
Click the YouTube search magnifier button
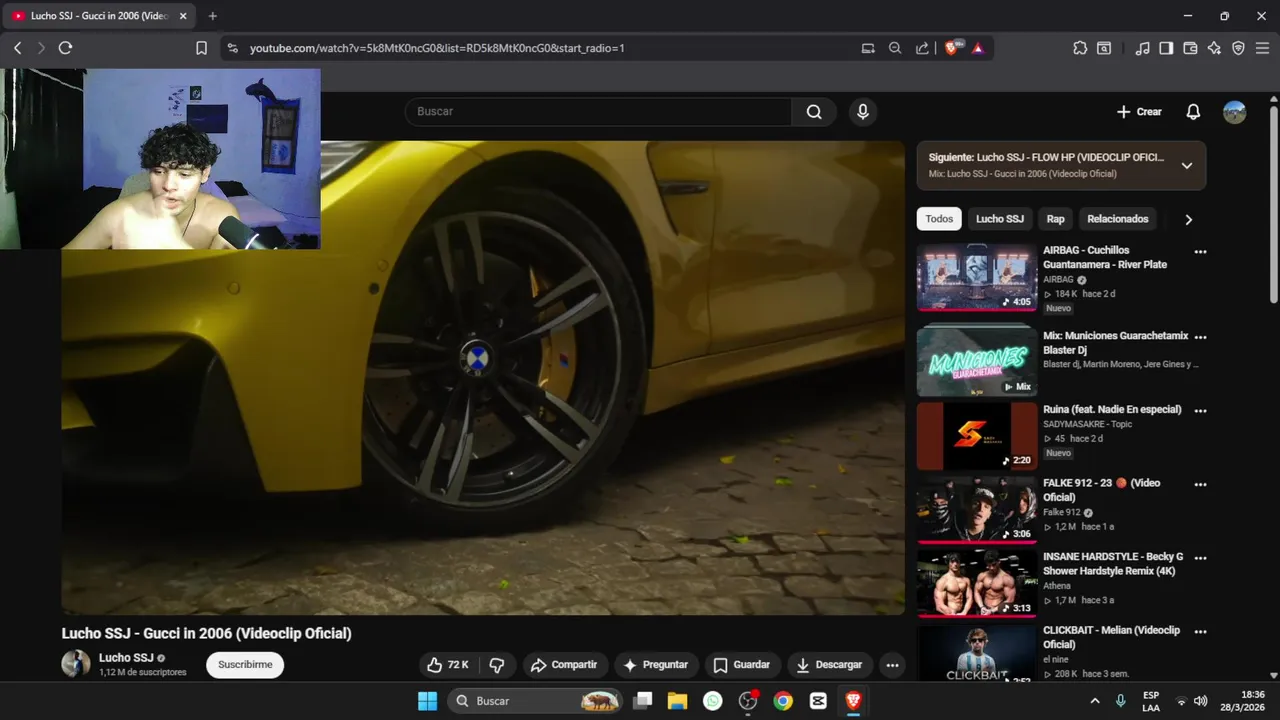click(814, 112)
